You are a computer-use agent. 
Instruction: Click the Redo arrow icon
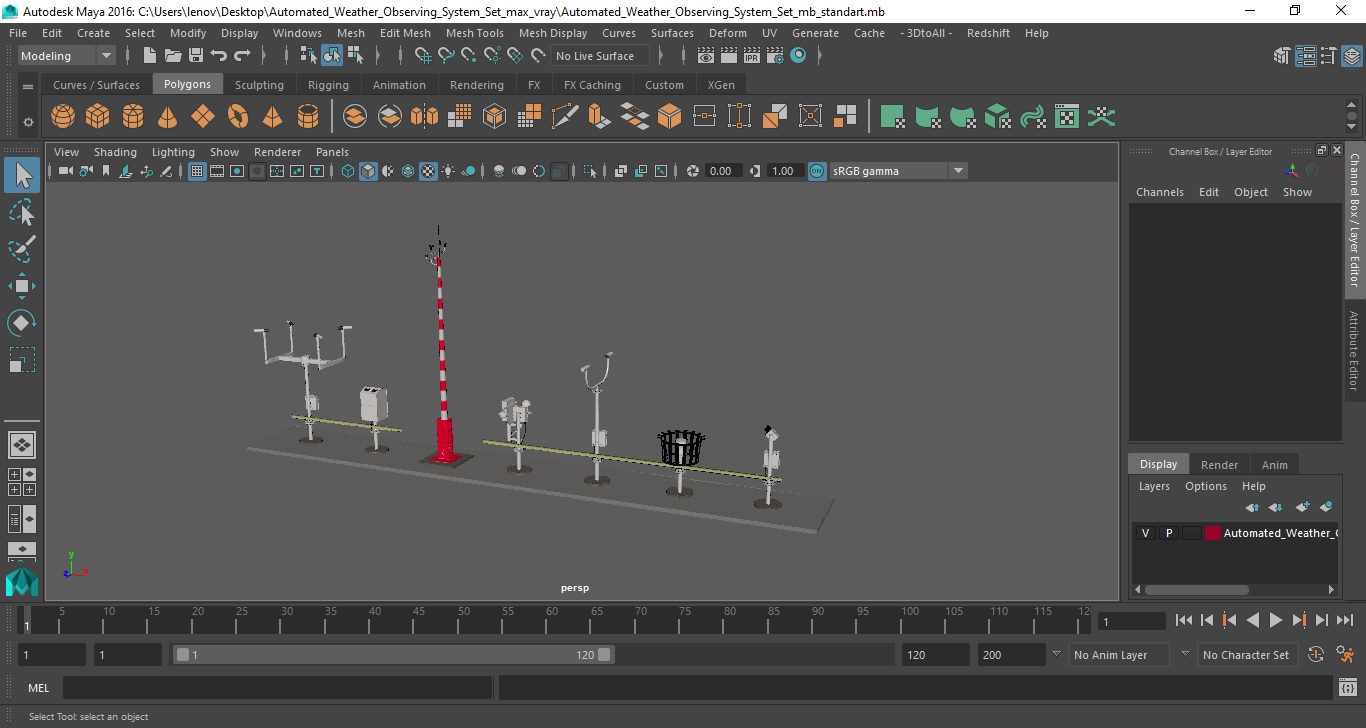tap(242, 56)
